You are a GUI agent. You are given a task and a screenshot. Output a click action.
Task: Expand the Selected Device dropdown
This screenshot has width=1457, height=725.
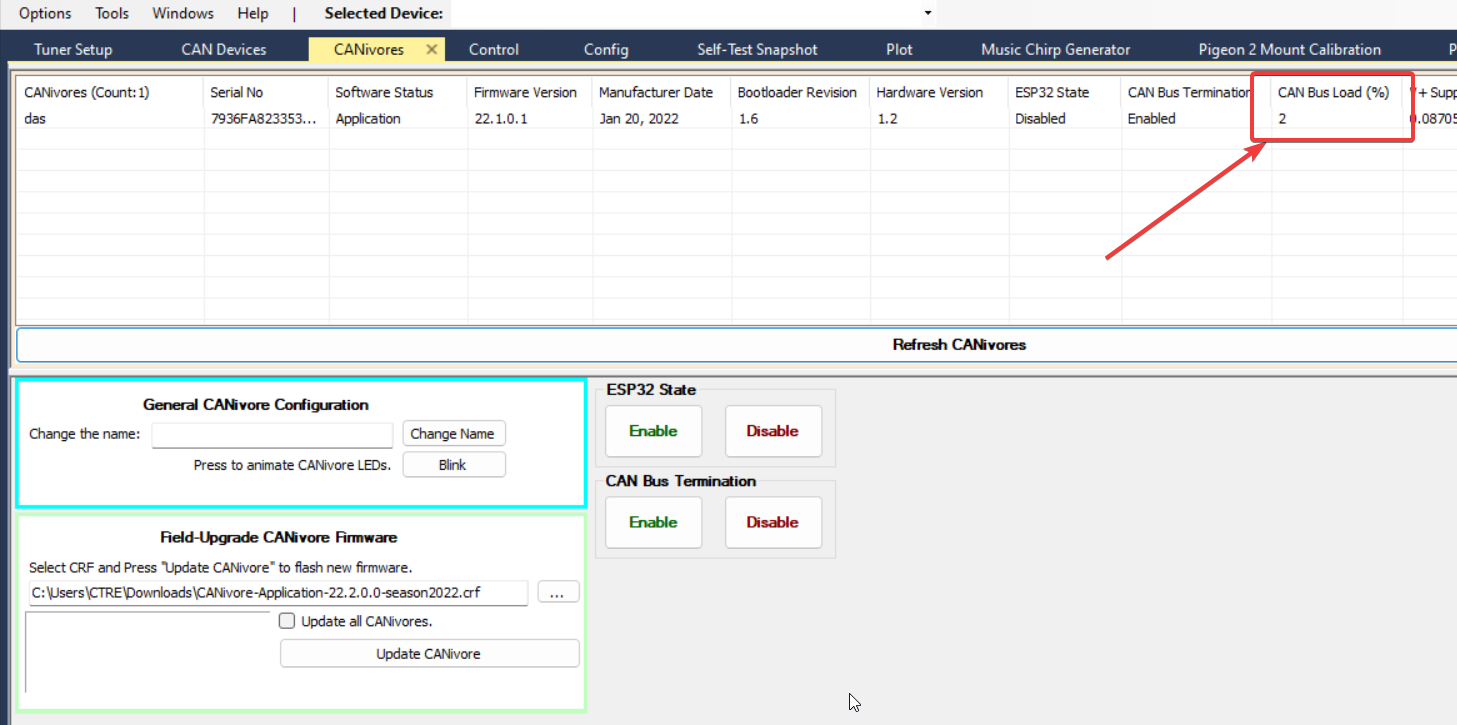[x=928, y=13]
